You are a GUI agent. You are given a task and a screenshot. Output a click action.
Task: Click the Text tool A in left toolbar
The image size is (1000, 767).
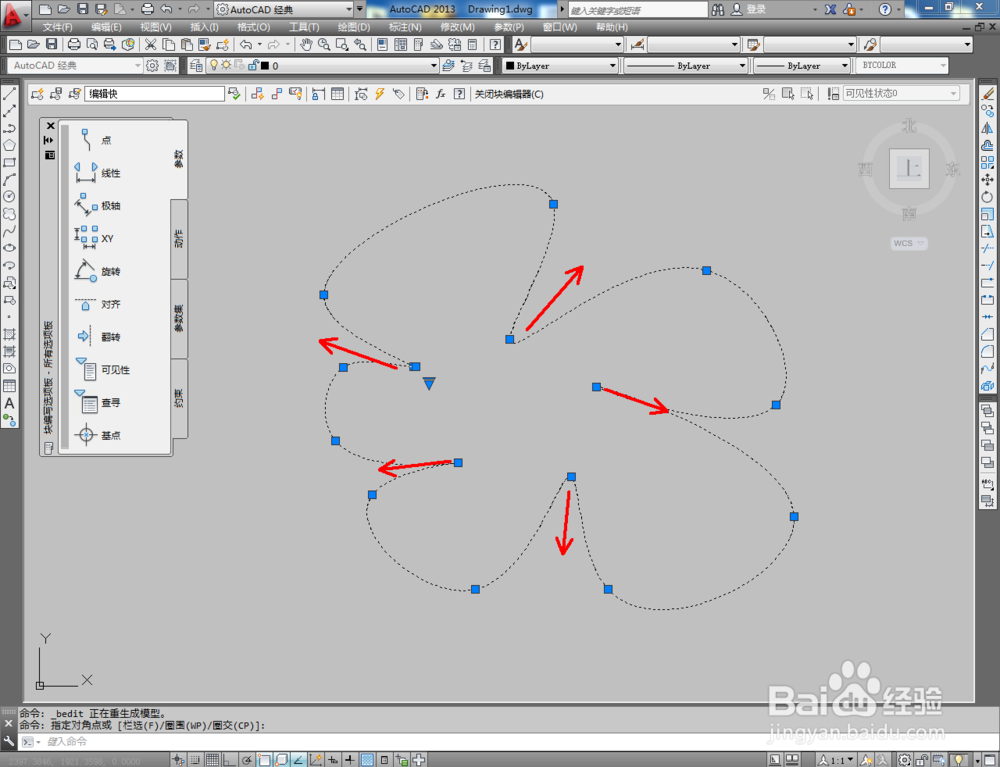[x=9, y=403]
